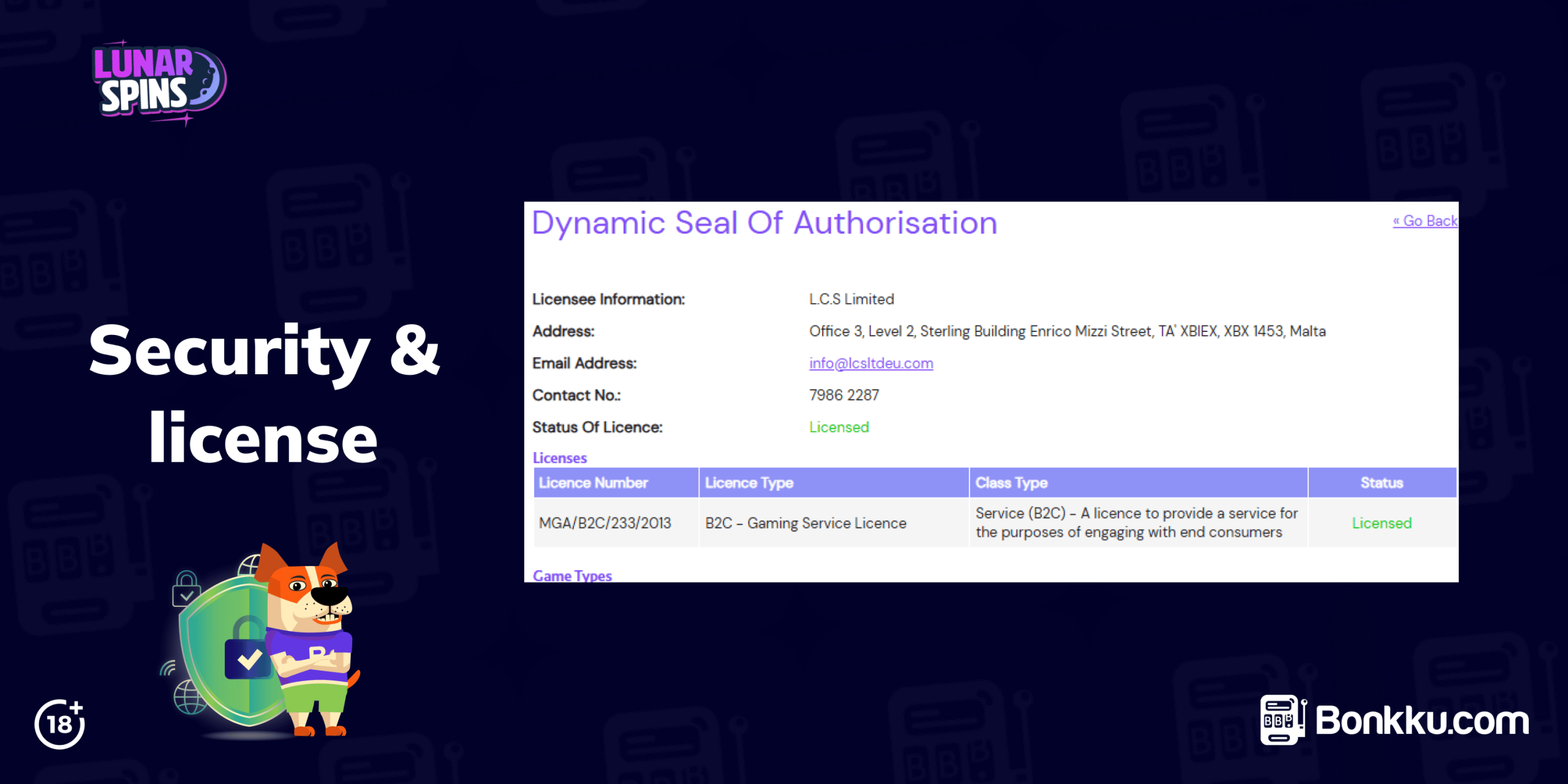
Task: Click the Dynamic Seal Of Authorisation title
Action: (764, 223)
